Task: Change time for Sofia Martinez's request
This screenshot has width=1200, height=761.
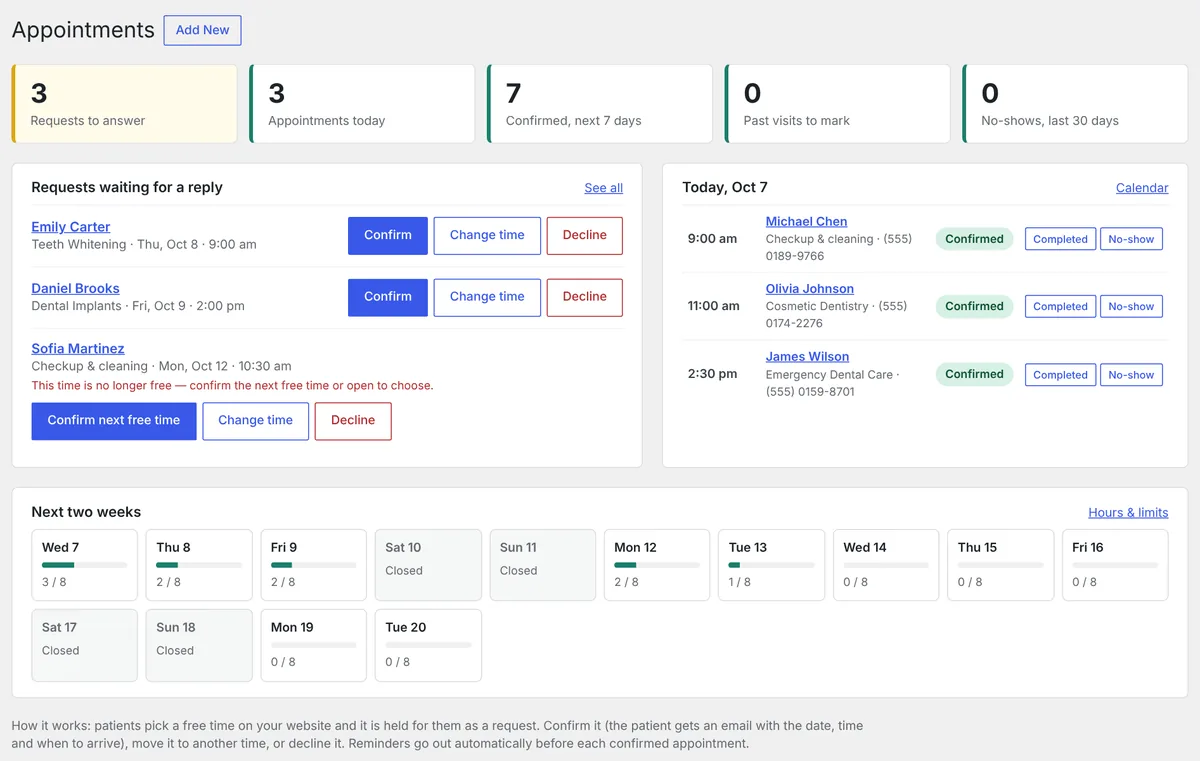Action: coord(256,421)
